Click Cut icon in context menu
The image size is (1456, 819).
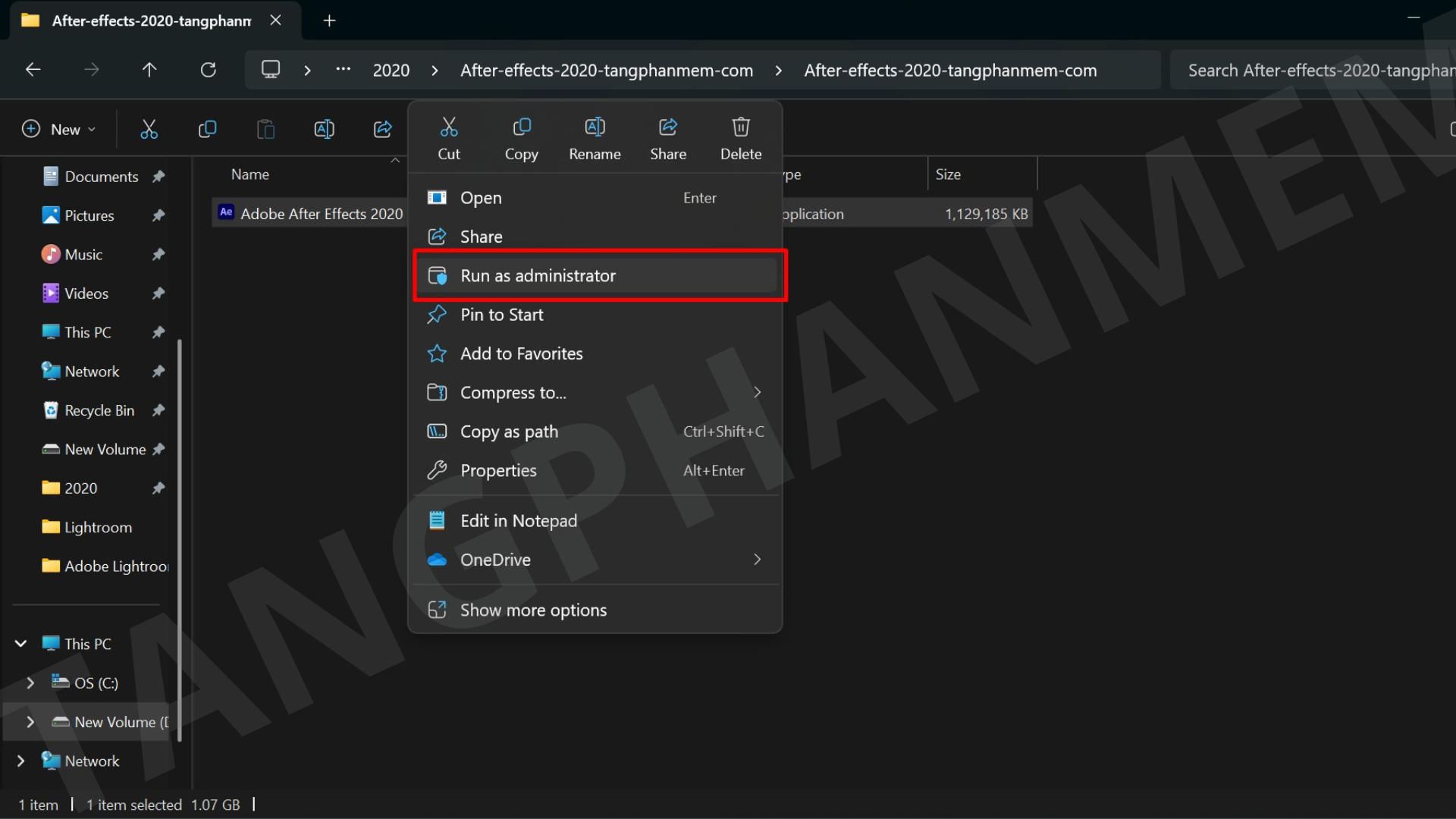pyautogui.click(x=449, y=127)
